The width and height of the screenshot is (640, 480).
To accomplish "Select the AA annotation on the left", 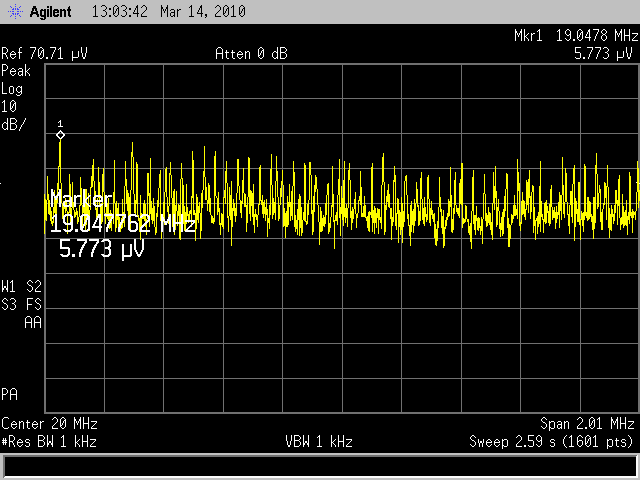I will [32, 322].
